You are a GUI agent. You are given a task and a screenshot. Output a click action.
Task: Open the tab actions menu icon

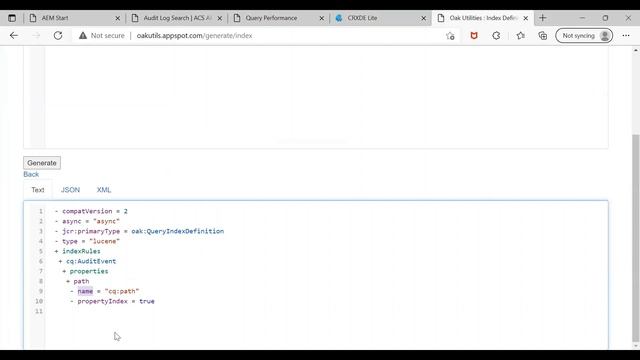[12, 18]
